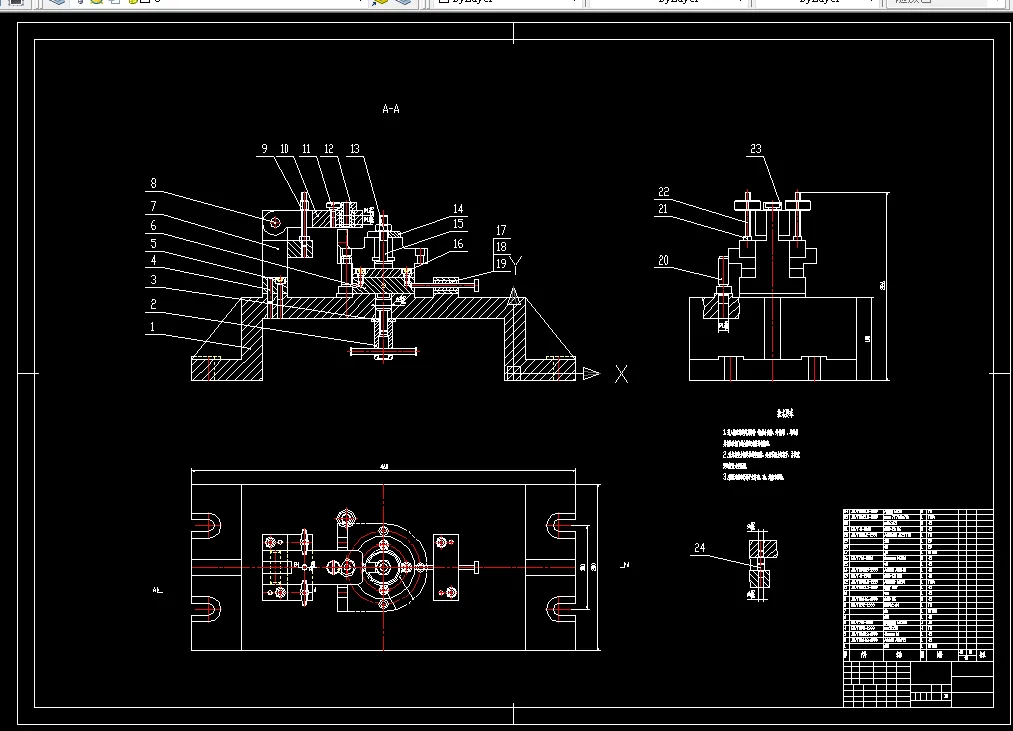Select part balloon number 24
Image resolution: width=1013 pixels, height=731 pixels.
[700, 548]
